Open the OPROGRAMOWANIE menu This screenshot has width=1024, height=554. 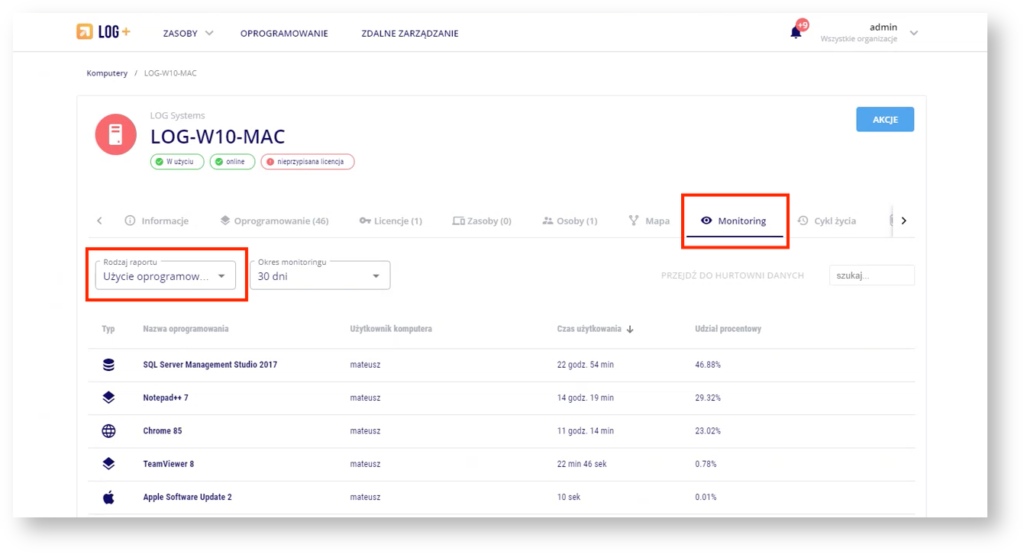click(x=284, y=33)
